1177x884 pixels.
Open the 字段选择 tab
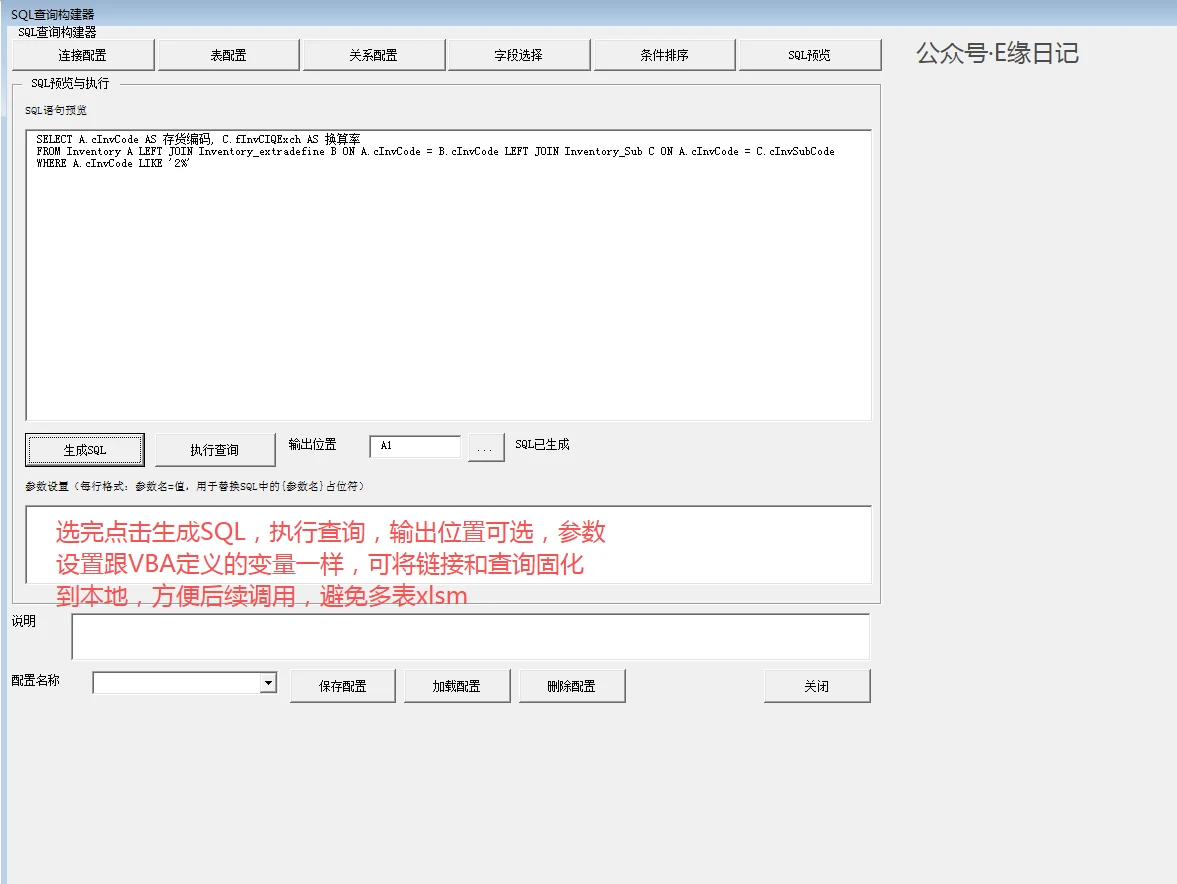[x=519, y=55]
